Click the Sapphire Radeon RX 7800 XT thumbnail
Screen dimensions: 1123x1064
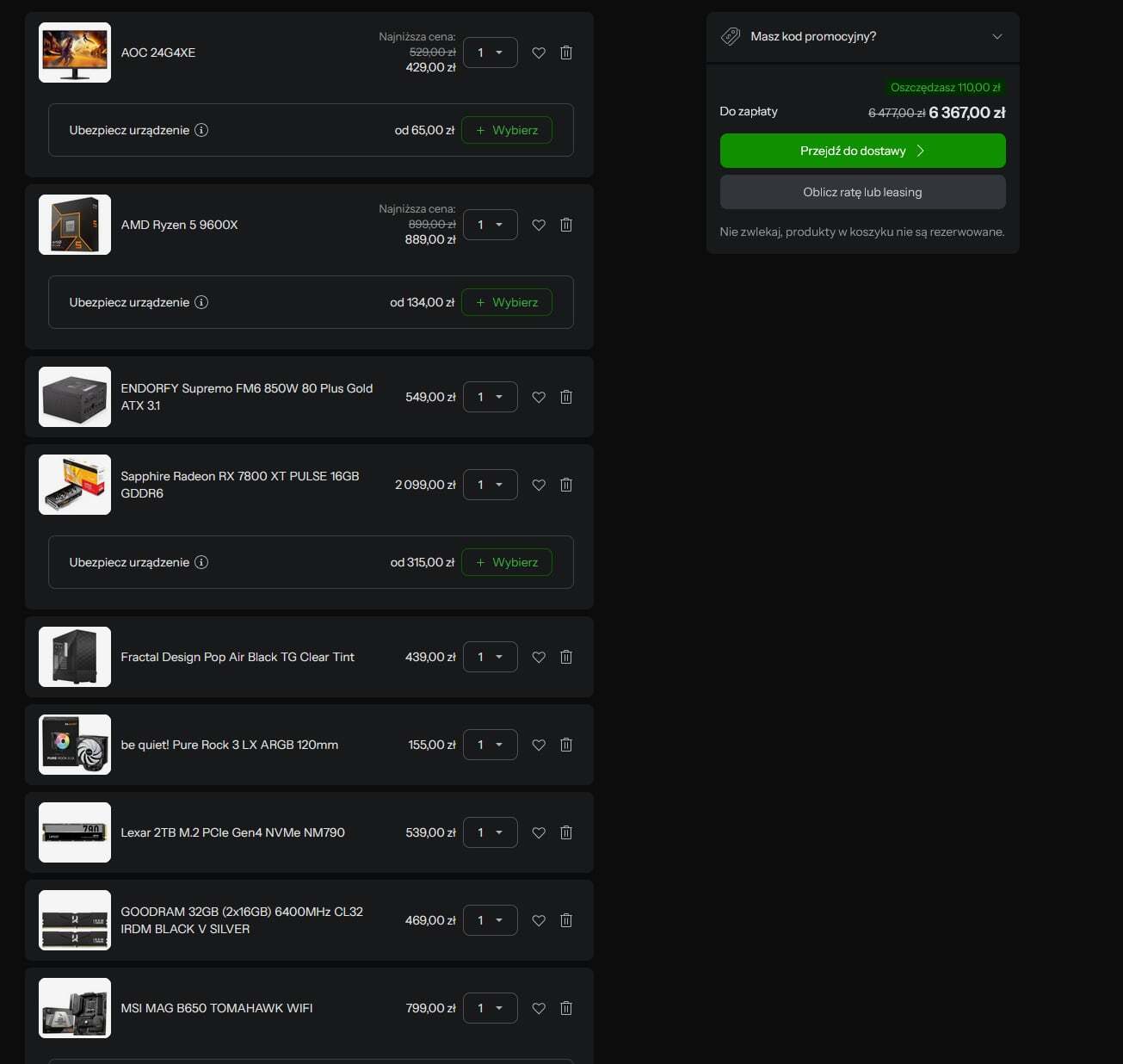pyautogui.click(x=75, y=485)
